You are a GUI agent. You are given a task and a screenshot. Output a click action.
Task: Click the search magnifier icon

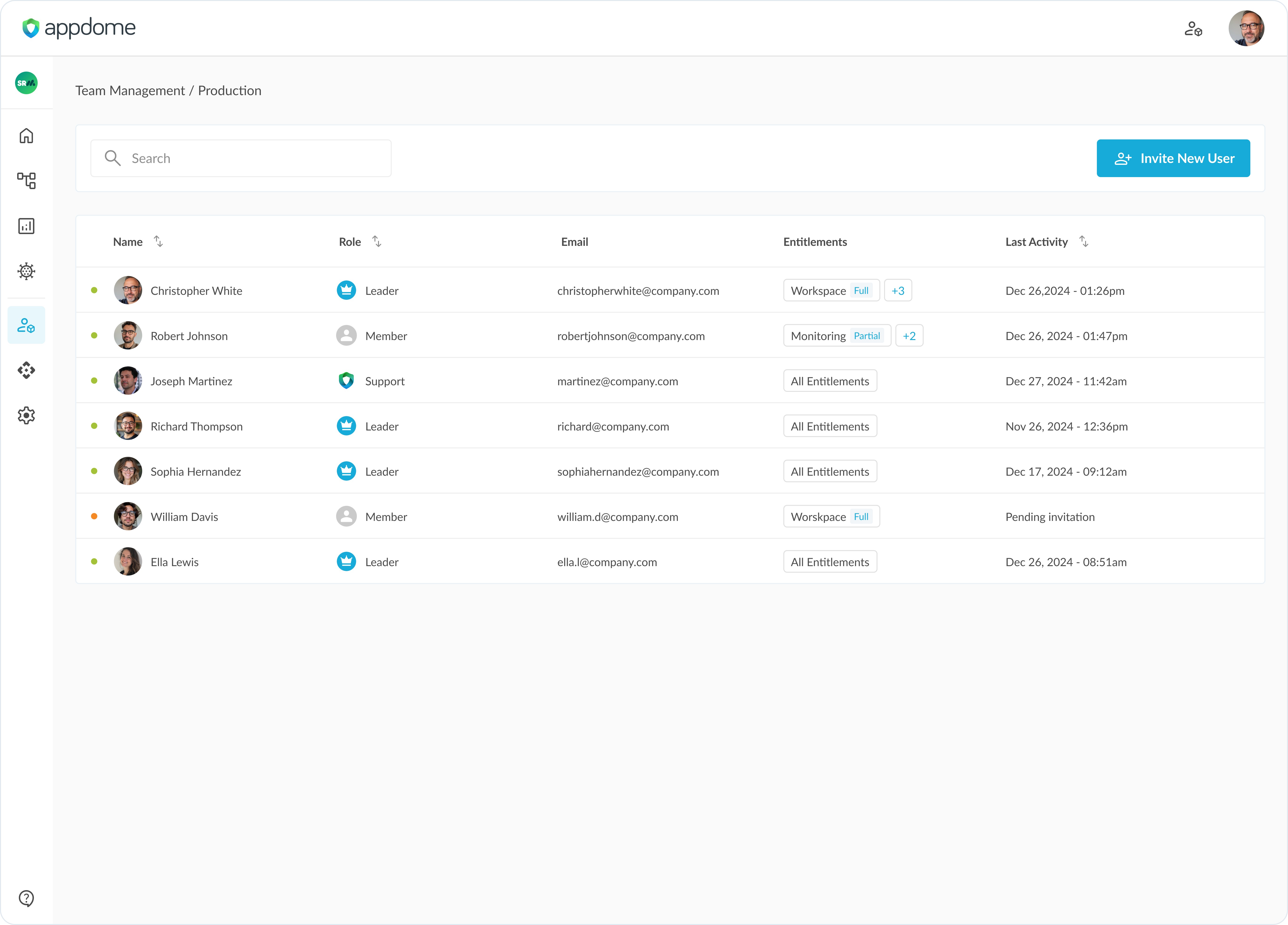point(113,158)
